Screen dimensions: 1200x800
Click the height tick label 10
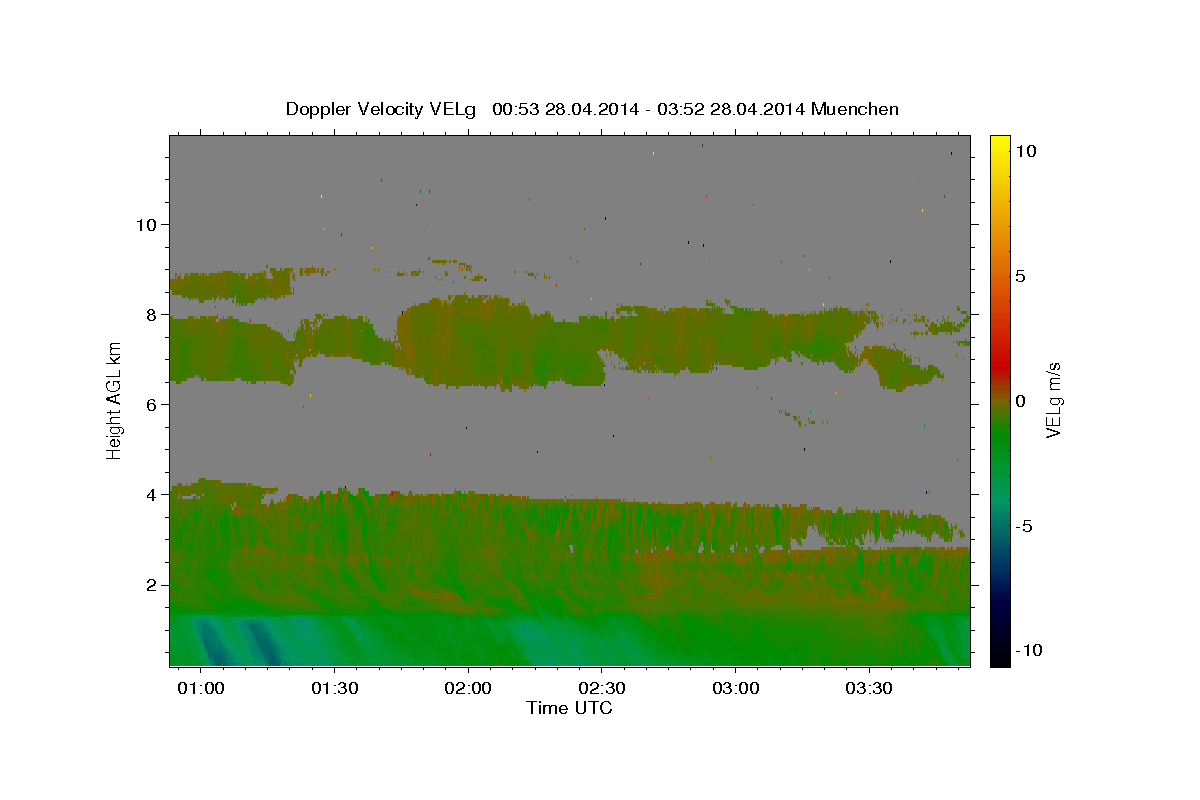[x=146, y=224]
